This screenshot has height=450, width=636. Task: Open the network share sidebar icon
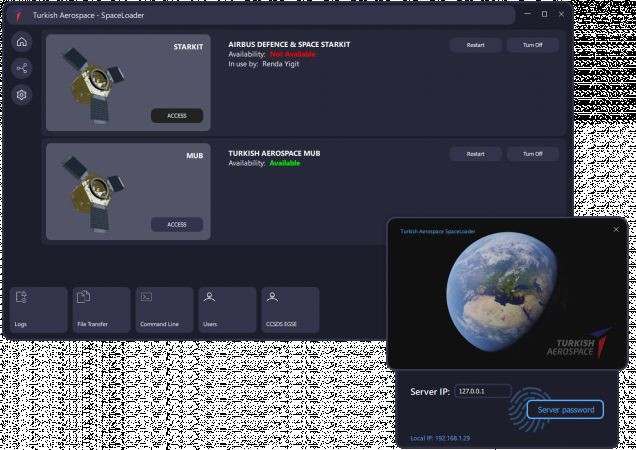(x=22, y=68)
